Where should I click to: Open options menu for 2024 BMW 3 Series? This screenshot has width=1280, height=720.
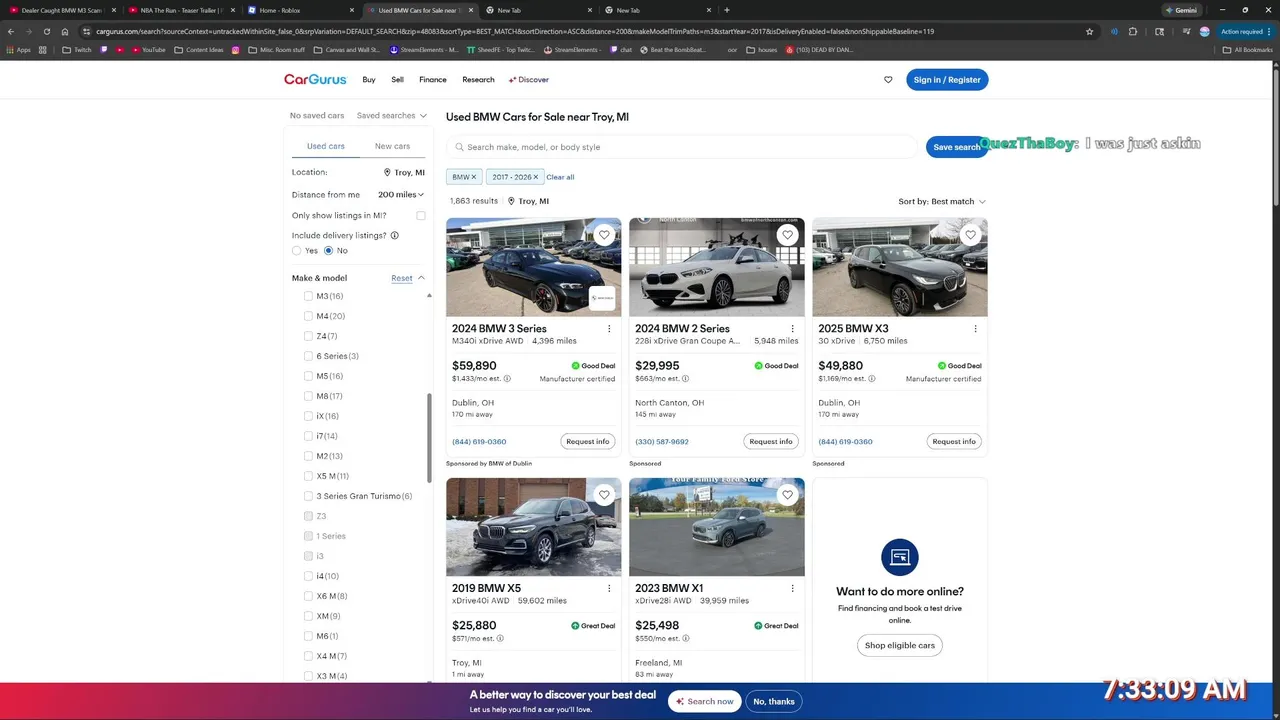tap(609, 328)
